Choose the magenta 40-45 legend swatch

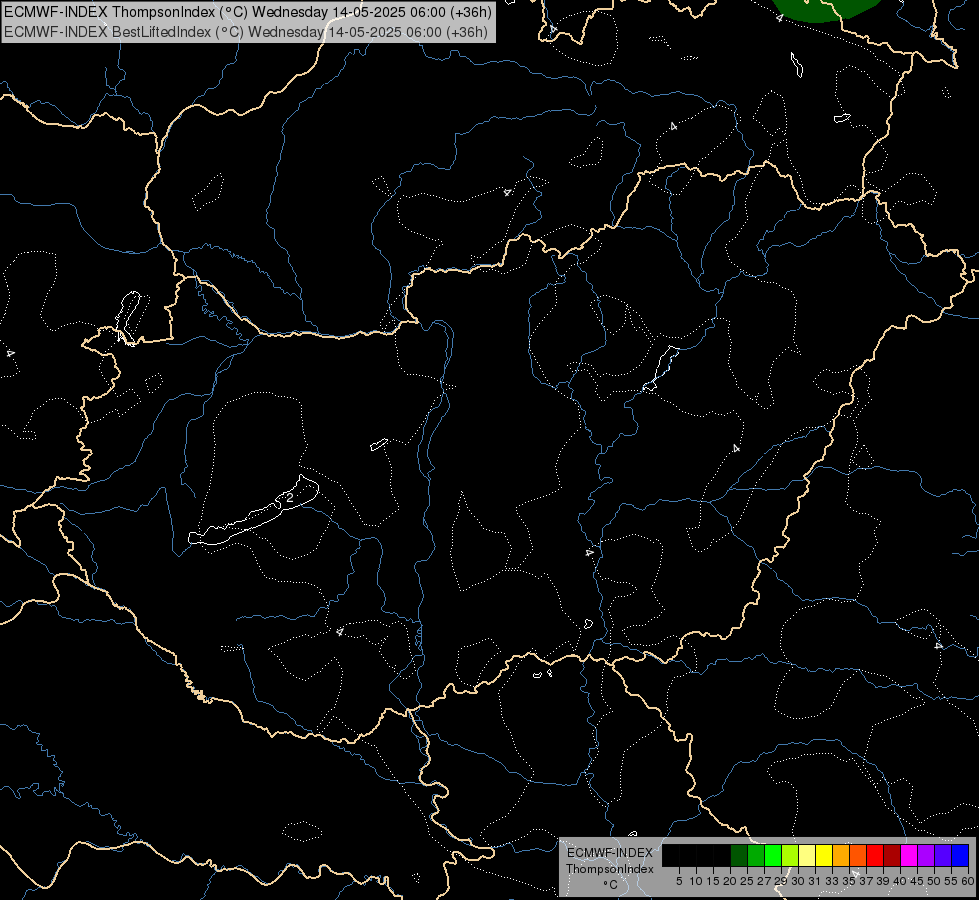pos(909,855)
